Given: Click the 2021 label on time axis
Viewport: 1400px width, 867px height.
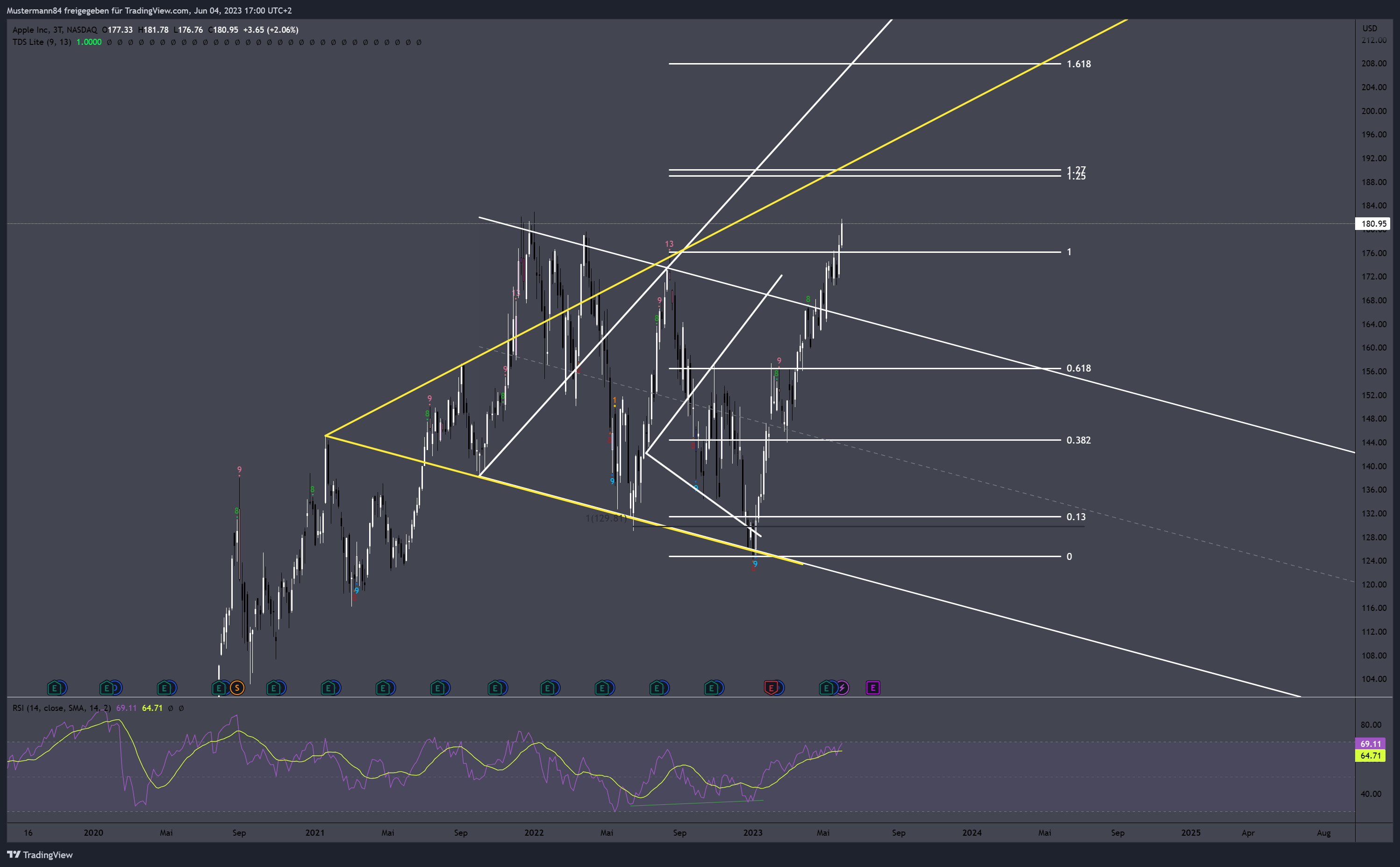Looking at the screenshot, I should pyautogui.click(x=315, y=832).
